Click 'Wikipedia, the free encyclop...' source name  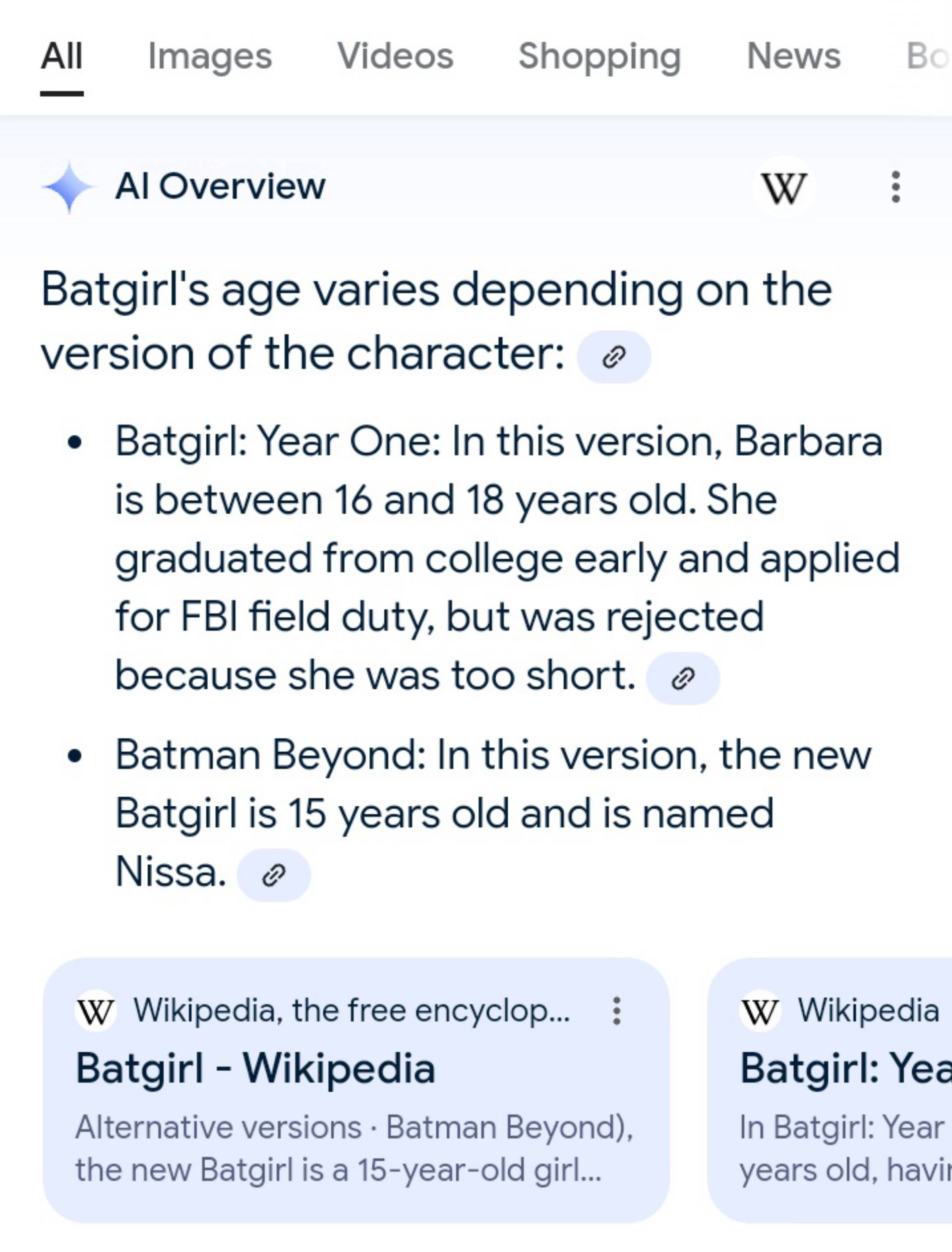[x=352, y=1011]
